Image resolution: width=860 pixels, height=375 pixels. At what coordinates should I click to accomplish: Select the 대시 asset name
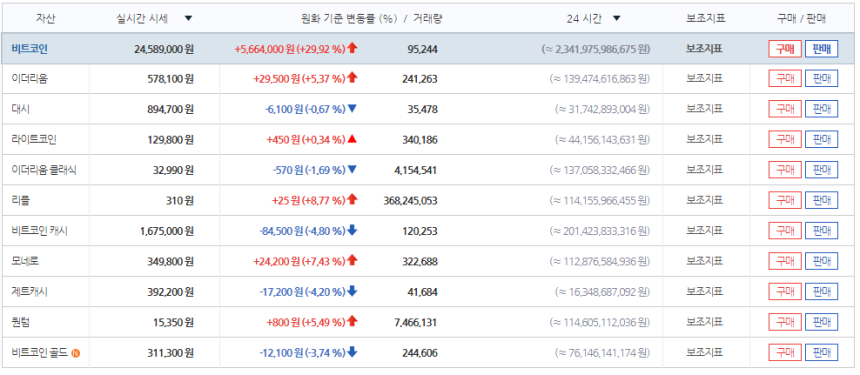pyautogui.click(x=20, y=109)
